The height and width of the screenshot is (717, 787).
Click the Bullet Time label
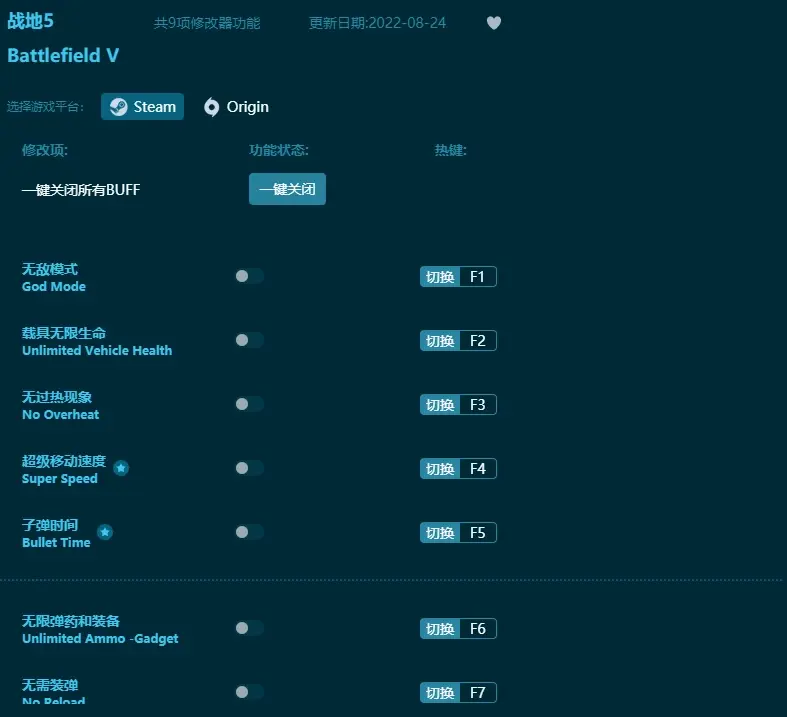pos(56,542)
